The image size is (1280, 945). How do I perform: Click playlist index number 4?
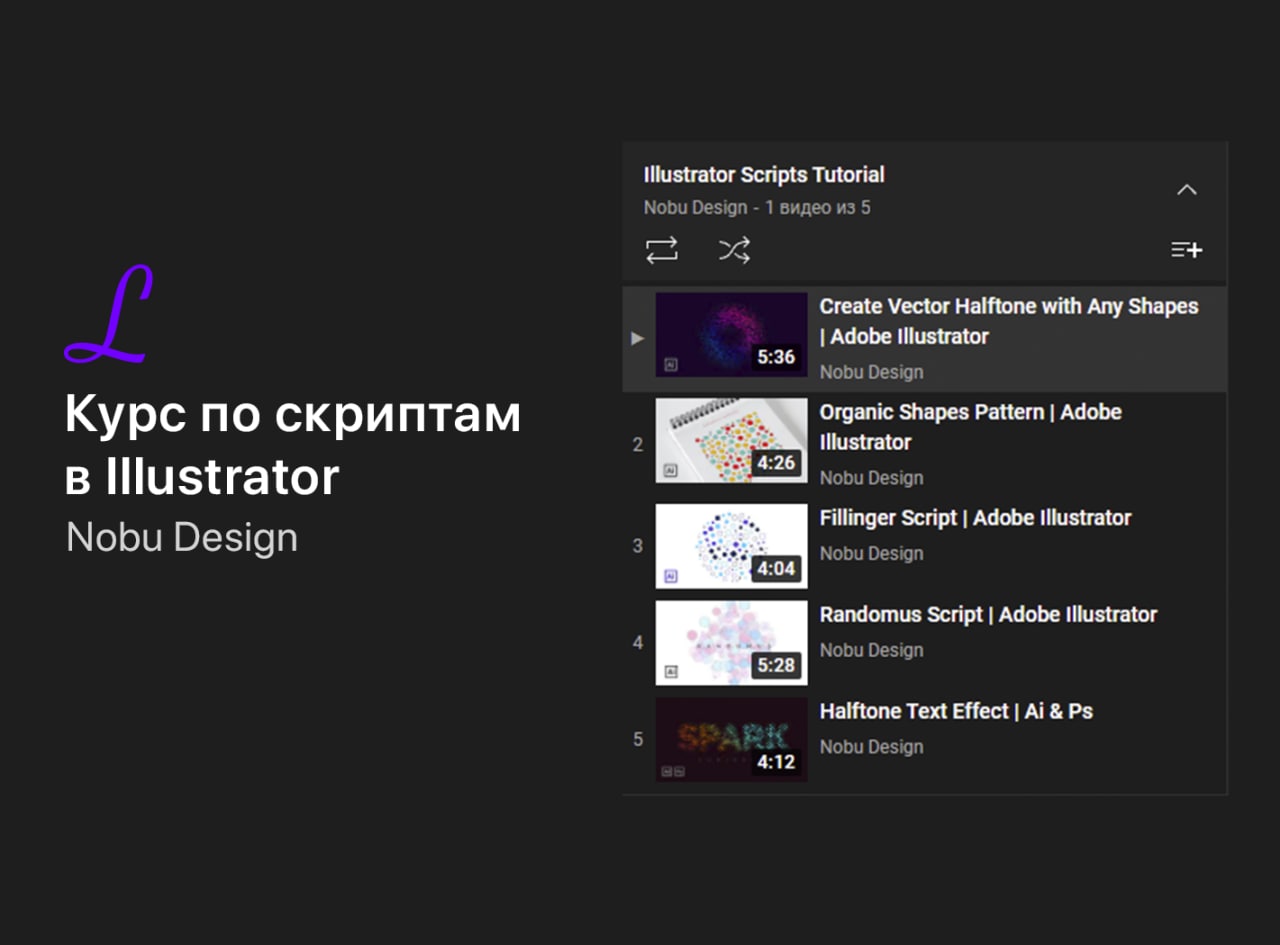click(x=638, y=643)
